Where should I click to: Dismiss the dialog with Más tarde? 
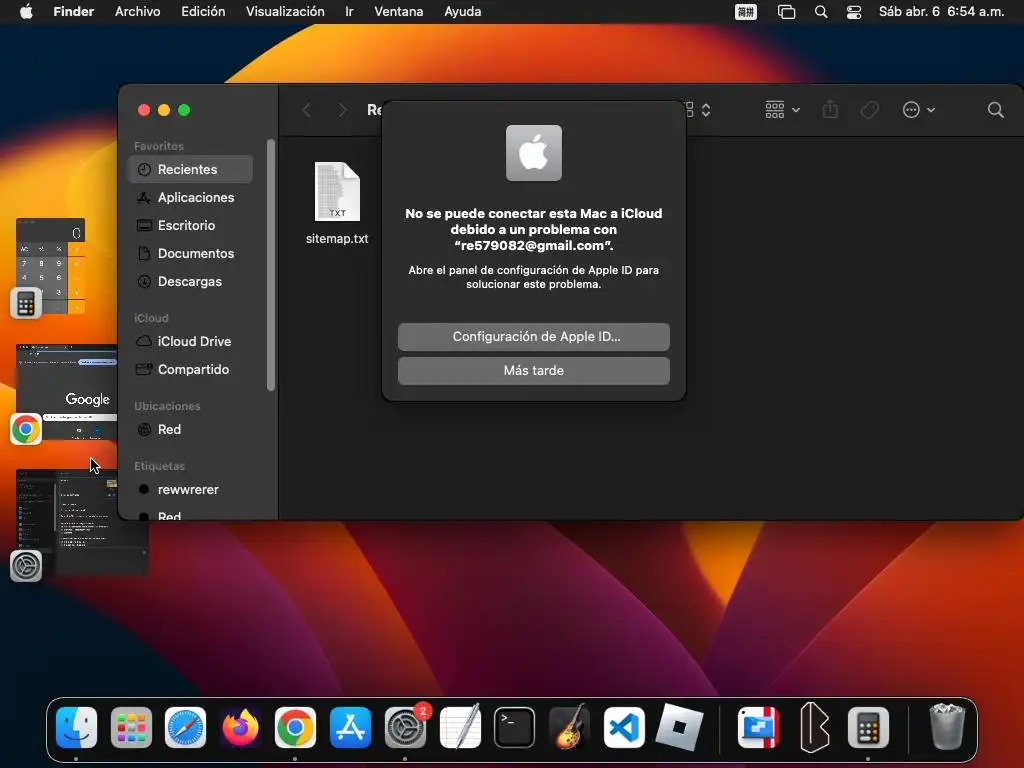(x=534, y=370)
